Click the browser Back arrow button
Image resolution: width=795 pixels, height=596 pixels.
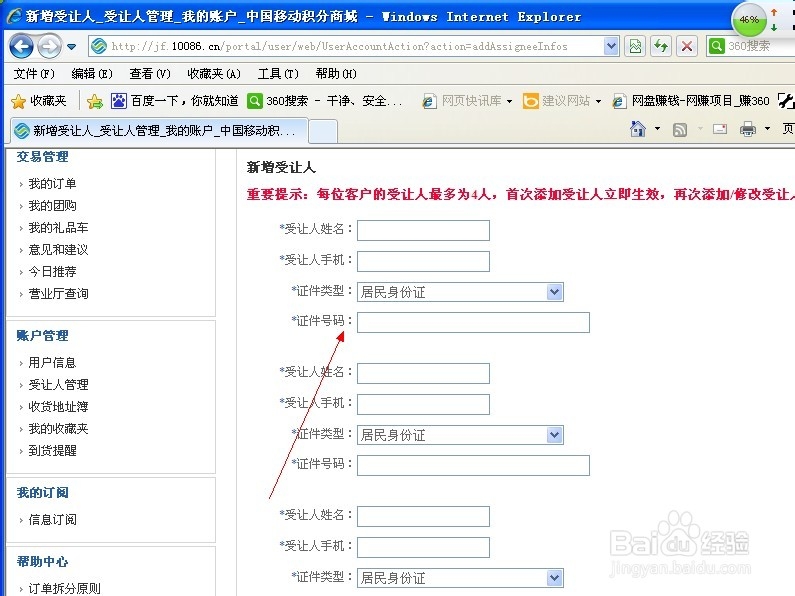[21, 47]
